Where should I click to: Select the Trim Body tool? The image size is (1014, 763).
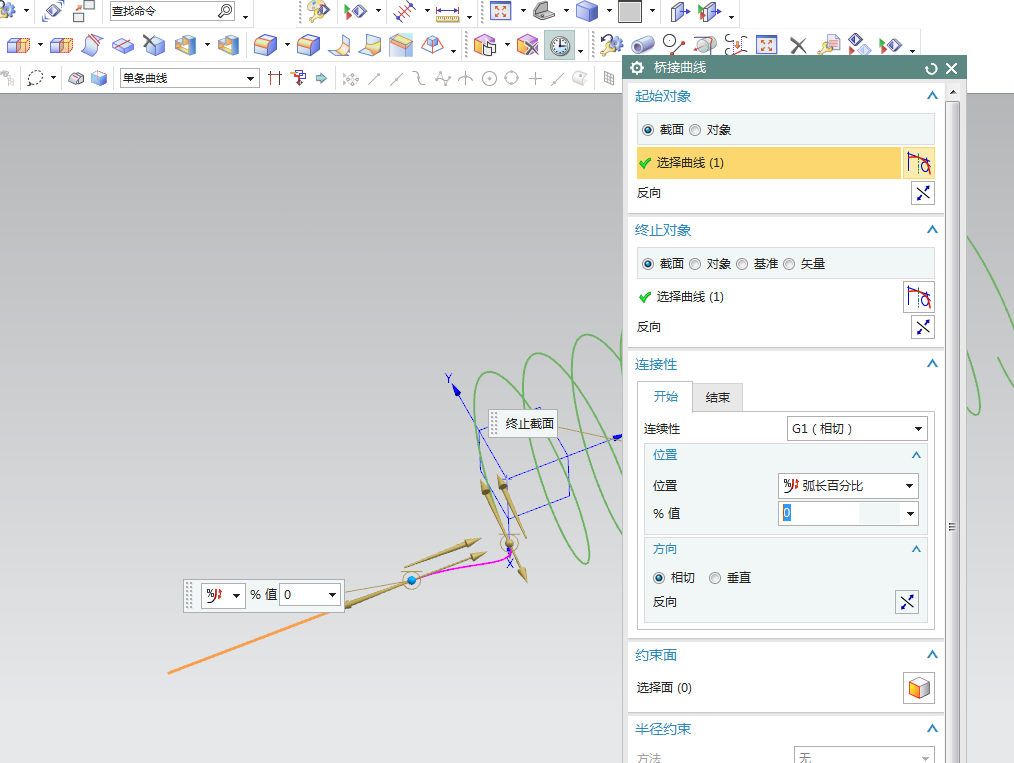point(92,45)
